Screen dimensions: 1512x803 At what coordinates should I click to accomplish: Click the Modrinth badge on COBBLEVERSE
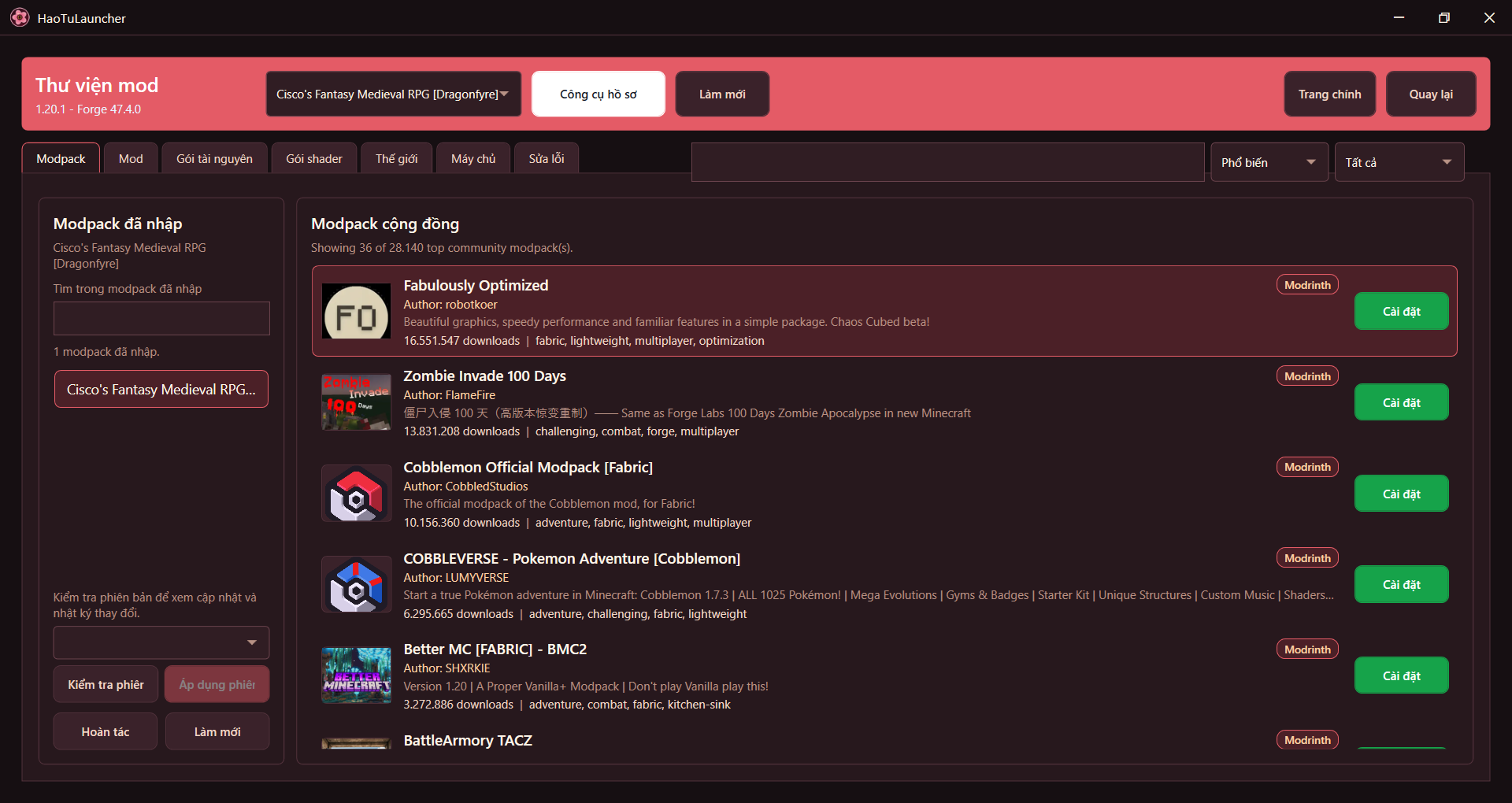1307,558
